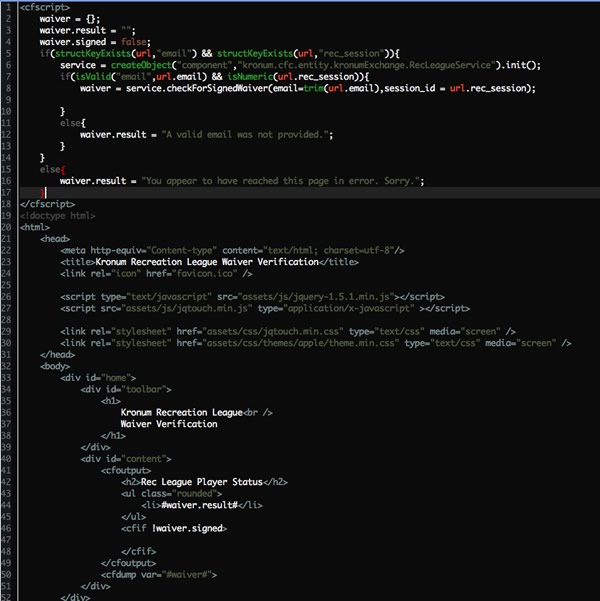
Task: Click 'else{' with red brace on line 15
Action: pyautogui.click(x=53, y=169)
